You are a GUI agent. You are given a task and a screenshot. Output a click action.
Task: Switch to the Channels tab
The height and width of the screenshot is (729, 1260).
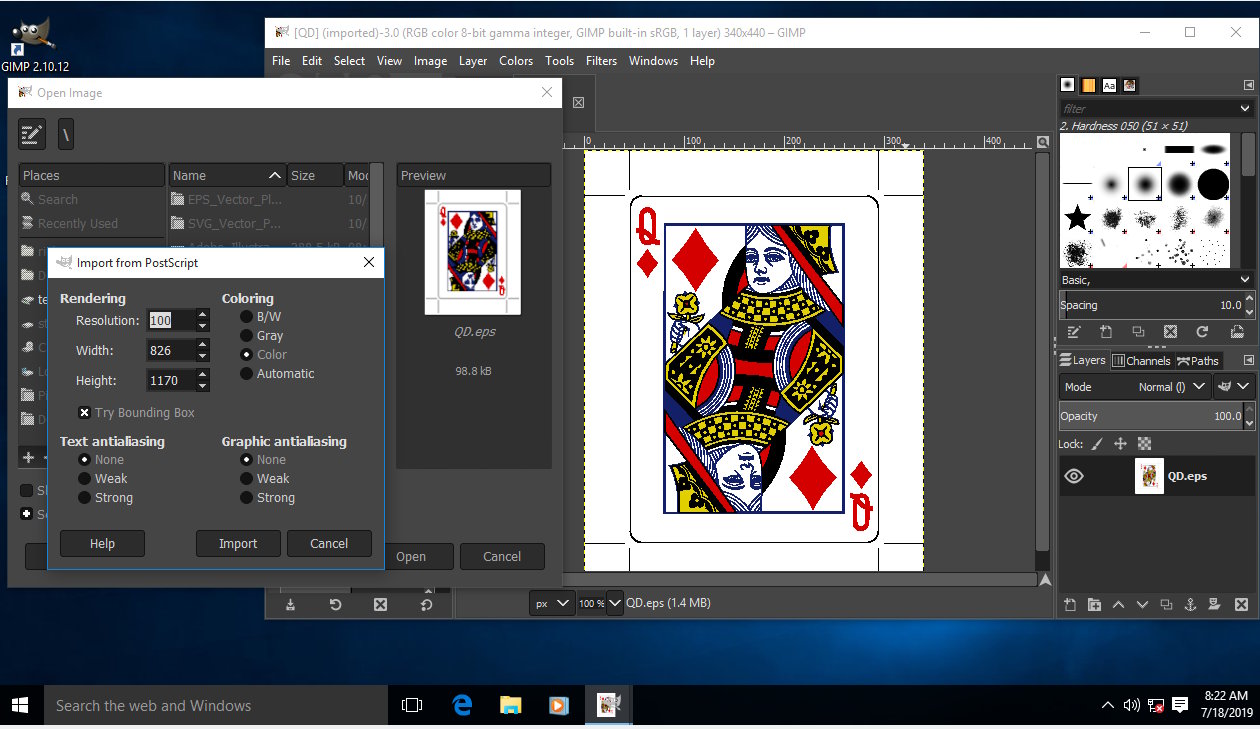click(x=1141, y=360)
